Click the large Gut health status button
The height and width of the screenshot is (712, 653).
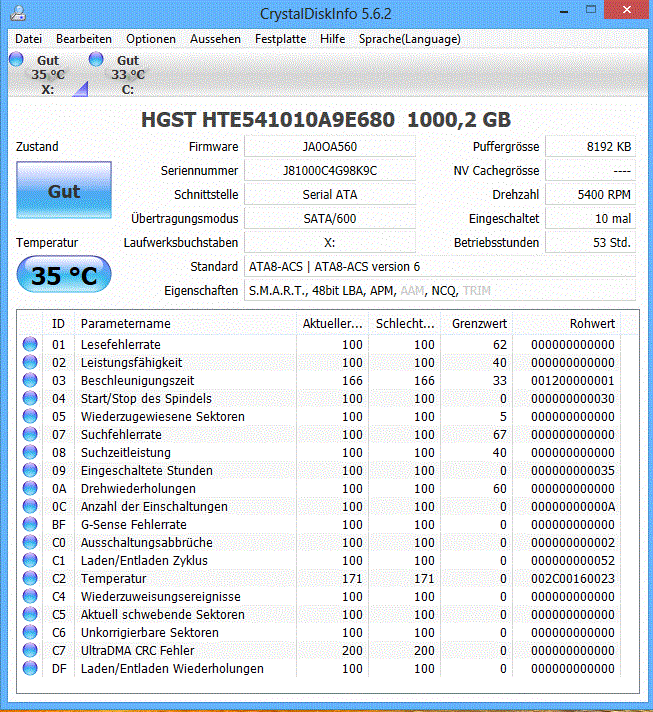pyautogui.click(x=64, y=190)
